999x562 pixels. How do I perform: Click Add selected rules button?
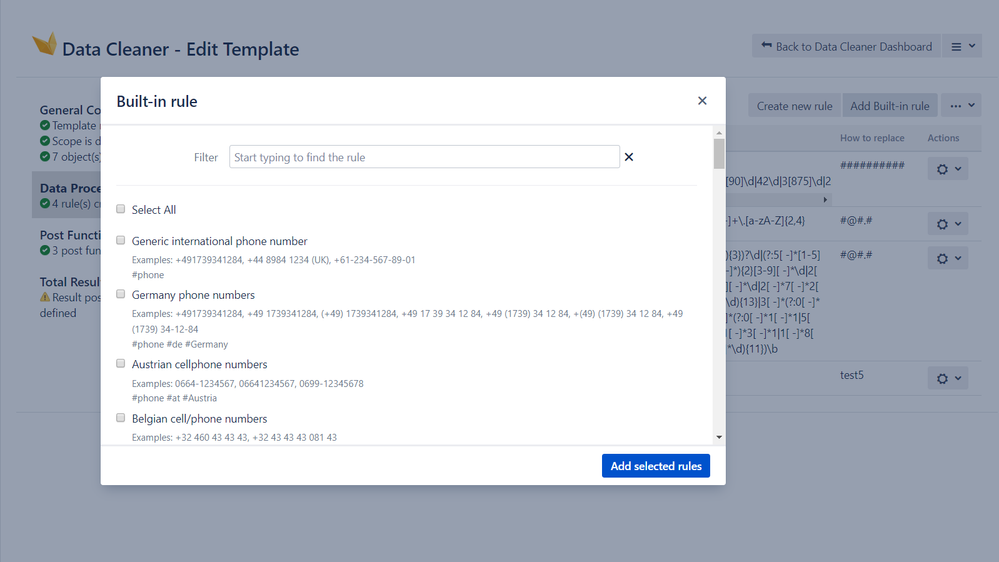coord(656,466)
